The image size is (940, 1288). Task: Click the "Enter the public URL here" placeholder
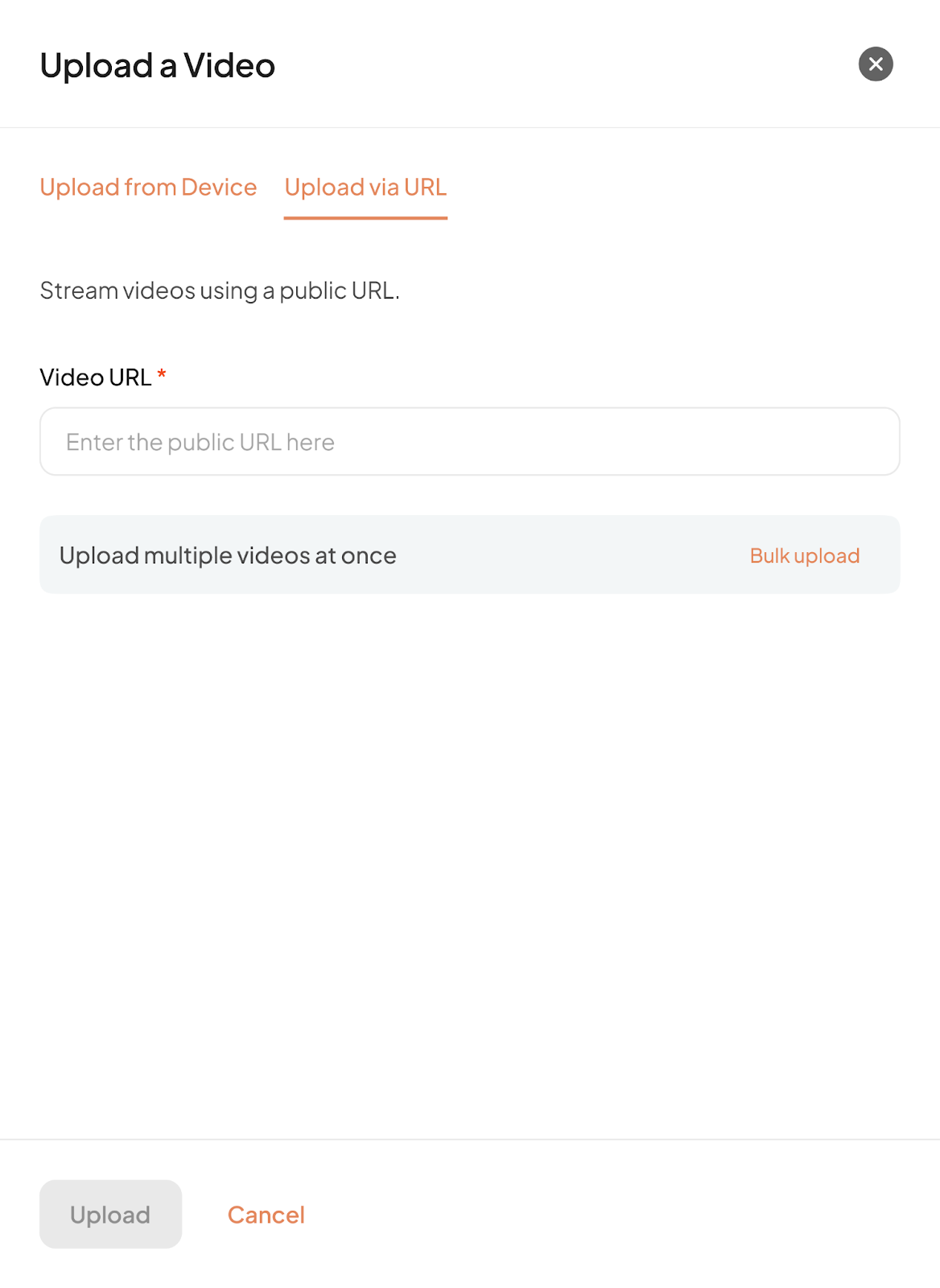pyautogui.click(x=200, y=442)
